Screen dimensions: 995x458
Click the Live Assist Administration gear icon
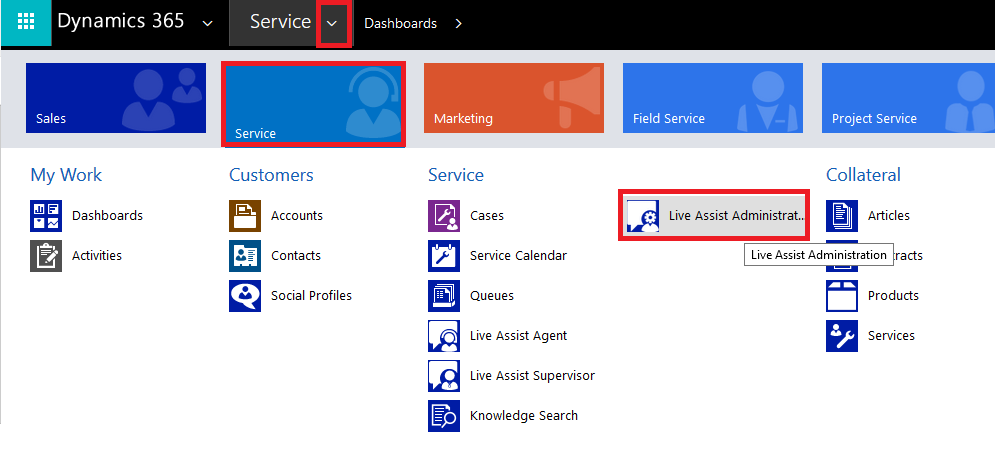coord(643,216)
